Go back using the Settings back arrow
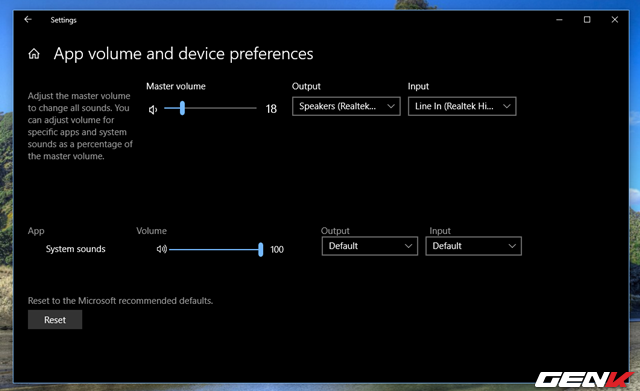Viewport: 640px width, 391px height. click(28, 19)
